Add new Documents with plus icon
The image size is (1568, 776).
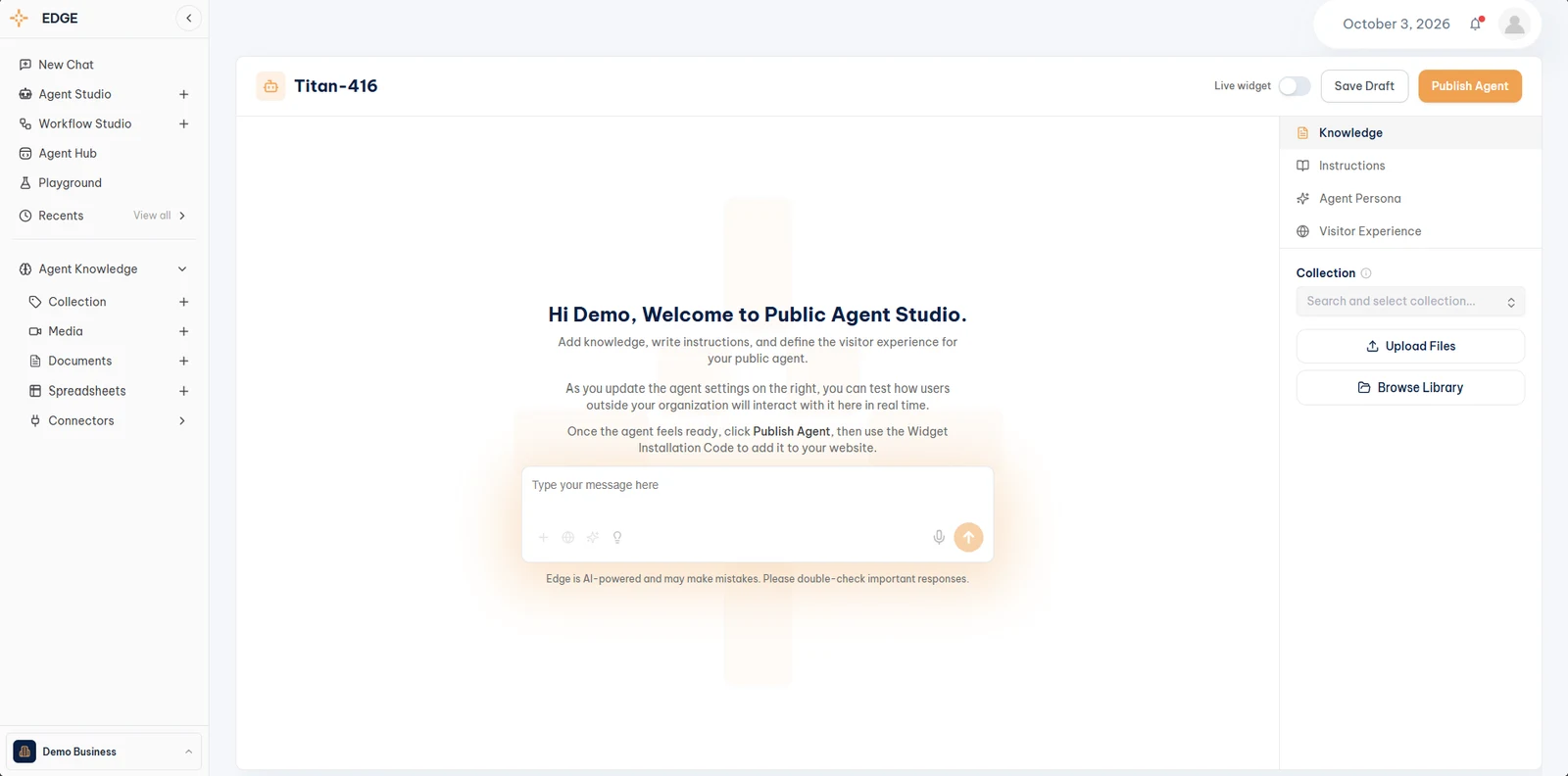tap(183, 362)
